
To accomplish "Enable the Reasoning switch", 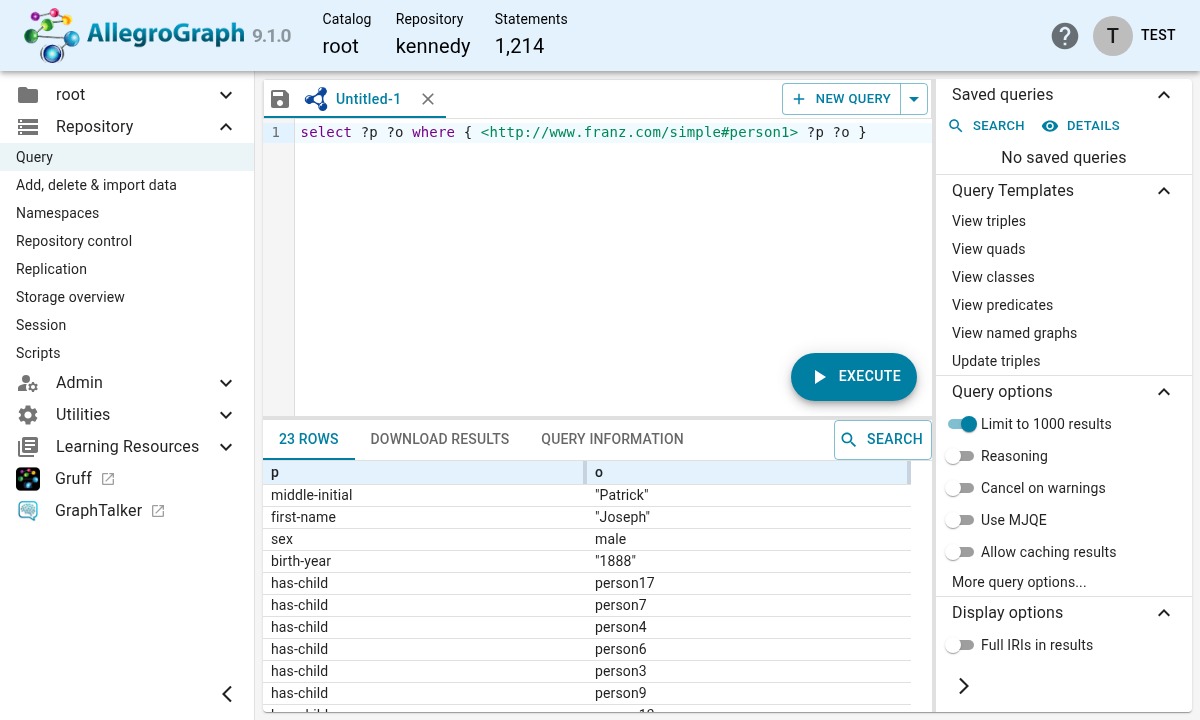I will pos(960,456).
